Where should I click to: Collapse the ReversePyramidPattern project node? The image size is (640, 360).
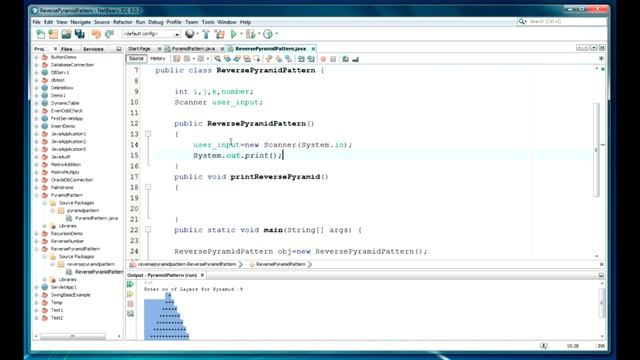click(37, 249)
